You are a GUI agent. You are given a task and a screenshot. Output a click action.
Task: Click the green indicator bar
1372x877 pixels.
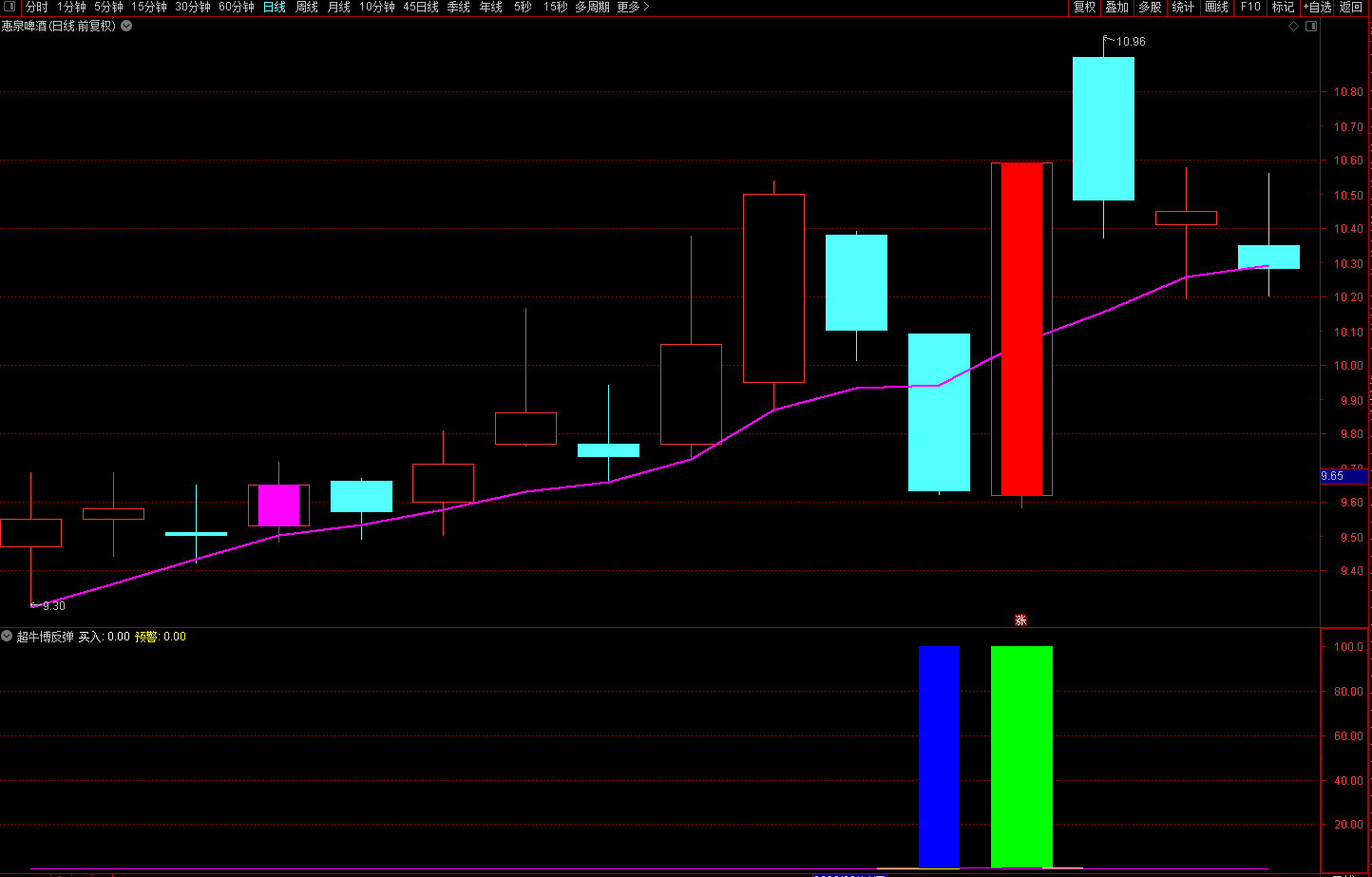click(x=1021, y=756)
